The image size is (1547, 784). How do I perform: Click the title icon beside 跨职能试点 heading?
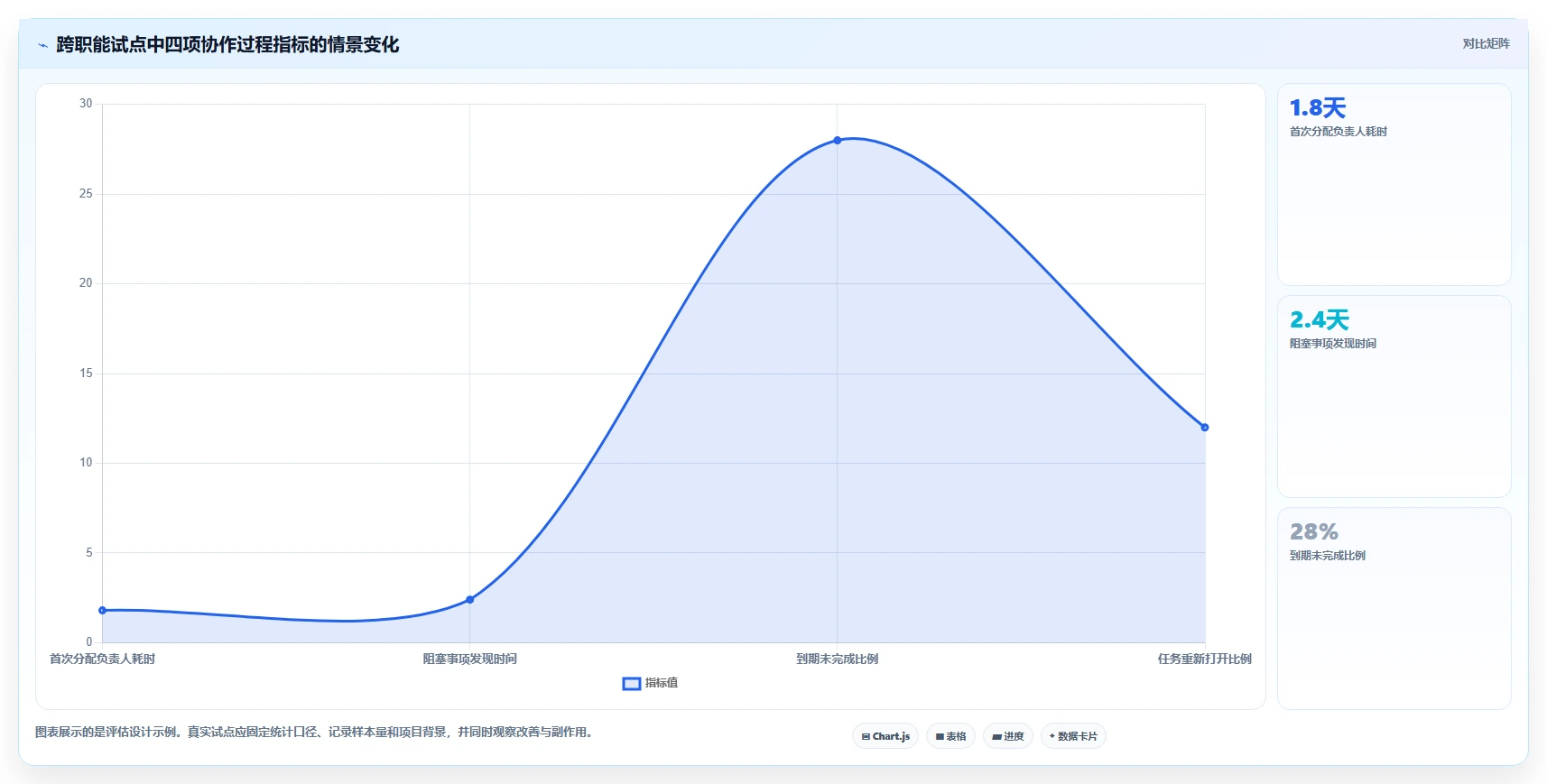pyautogui.click(x=42, y=45)
